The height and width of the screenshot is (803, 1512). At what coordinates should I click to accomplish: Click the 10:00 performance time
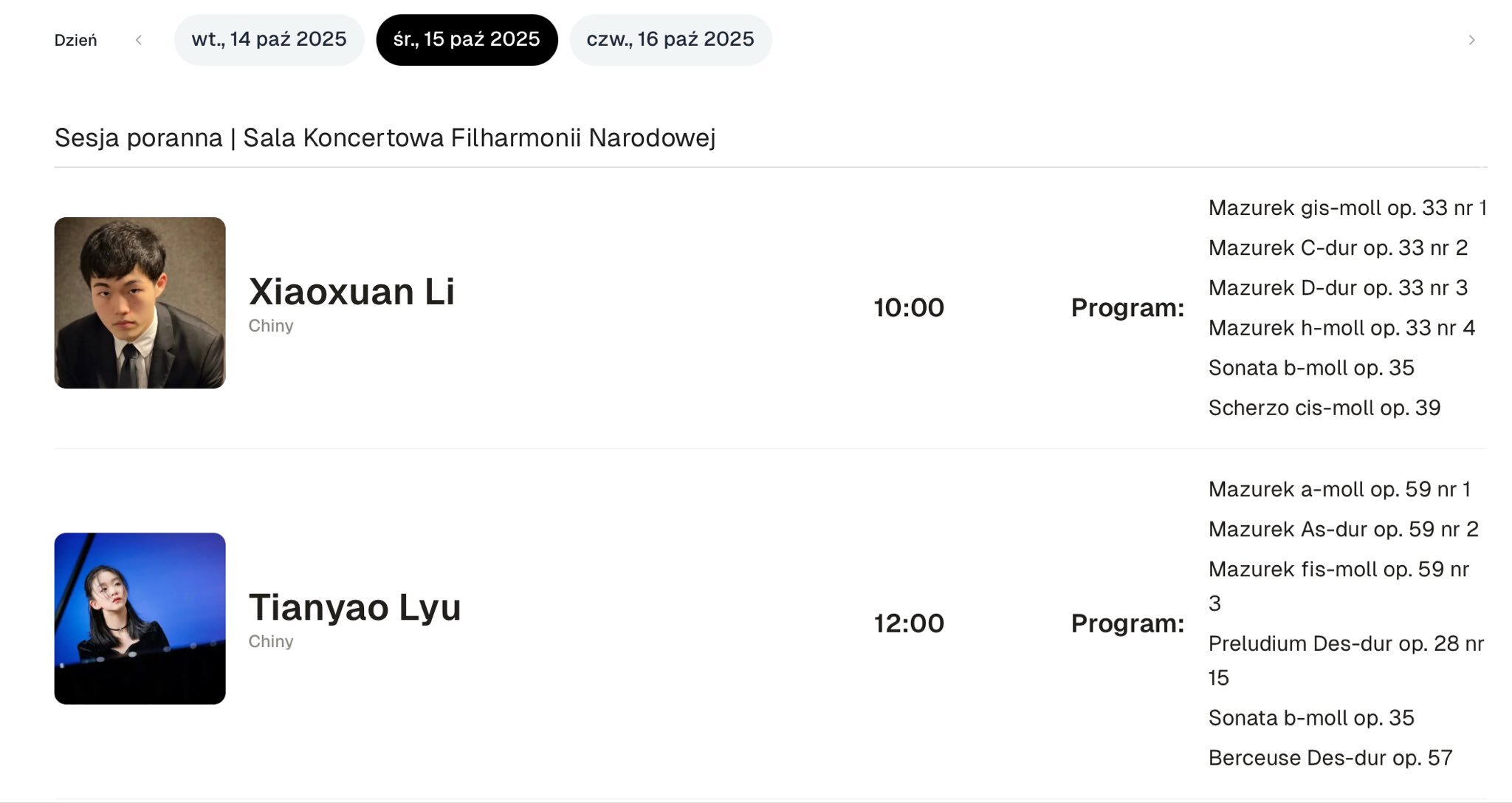pos(908,307)
